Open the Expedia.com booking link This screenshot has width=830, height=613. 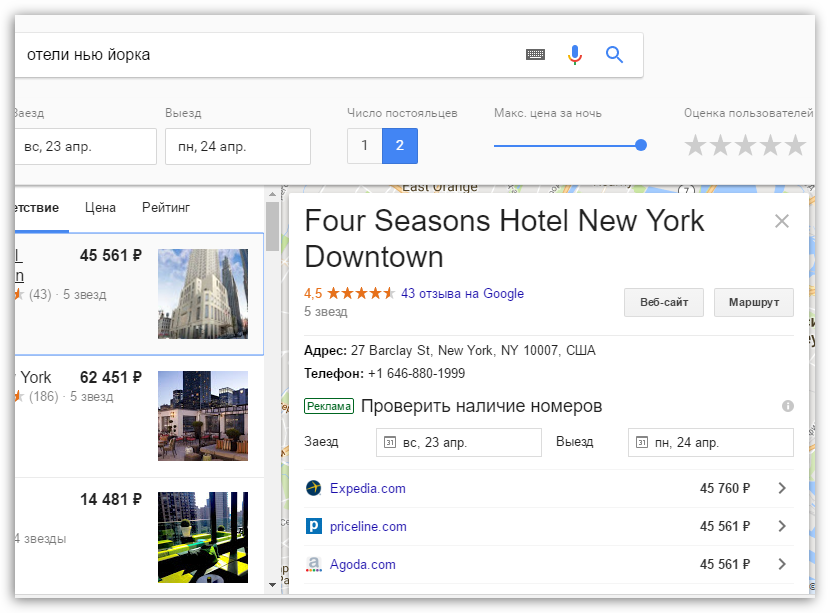[x=367, y=488]
